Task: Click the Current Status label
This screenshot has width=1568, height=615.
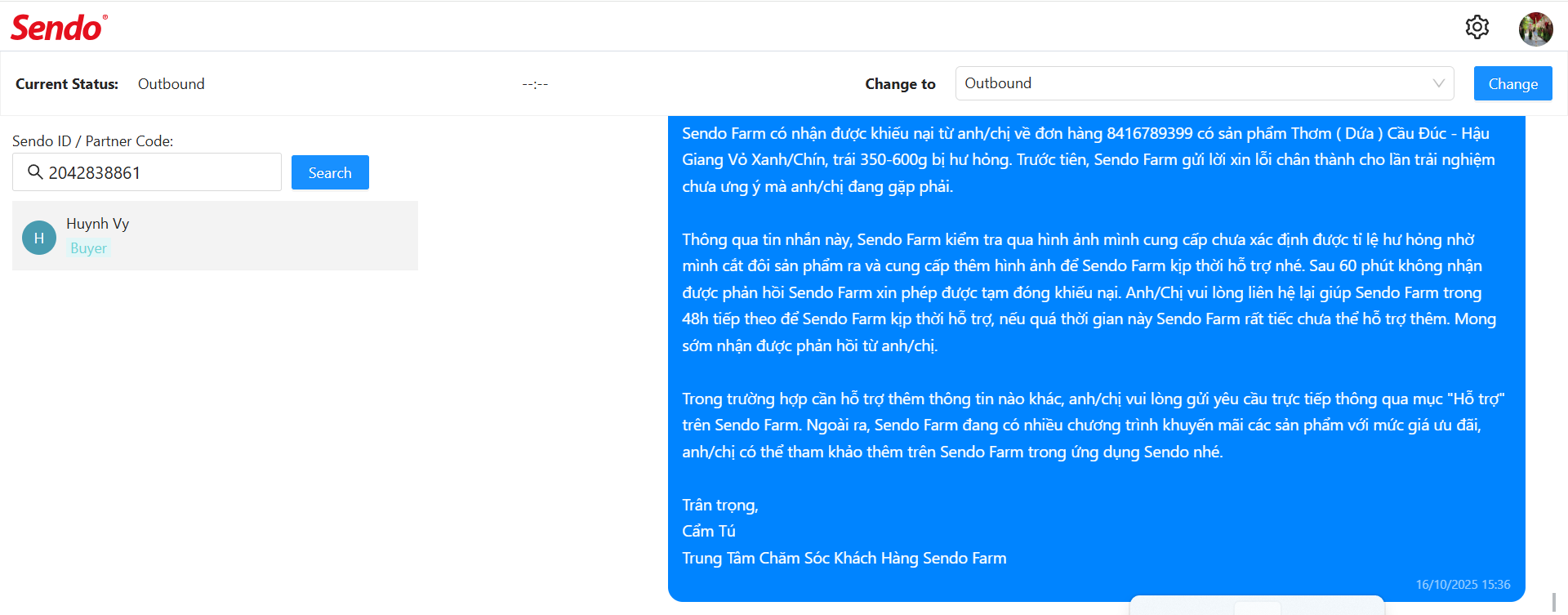Action: click(x=67, y=84)
